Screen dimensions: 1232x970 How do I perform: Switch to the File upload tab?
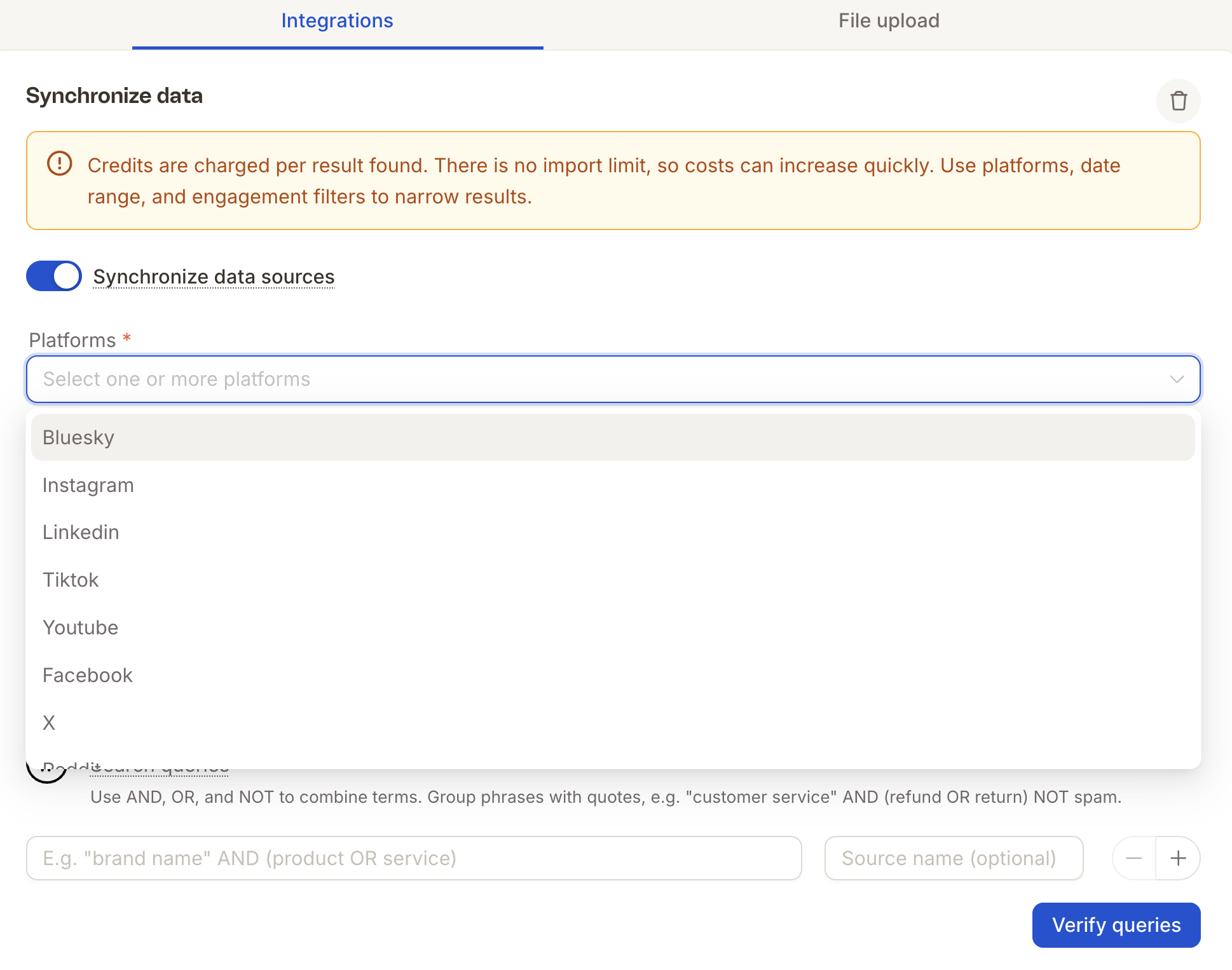[x=889, y=21]
